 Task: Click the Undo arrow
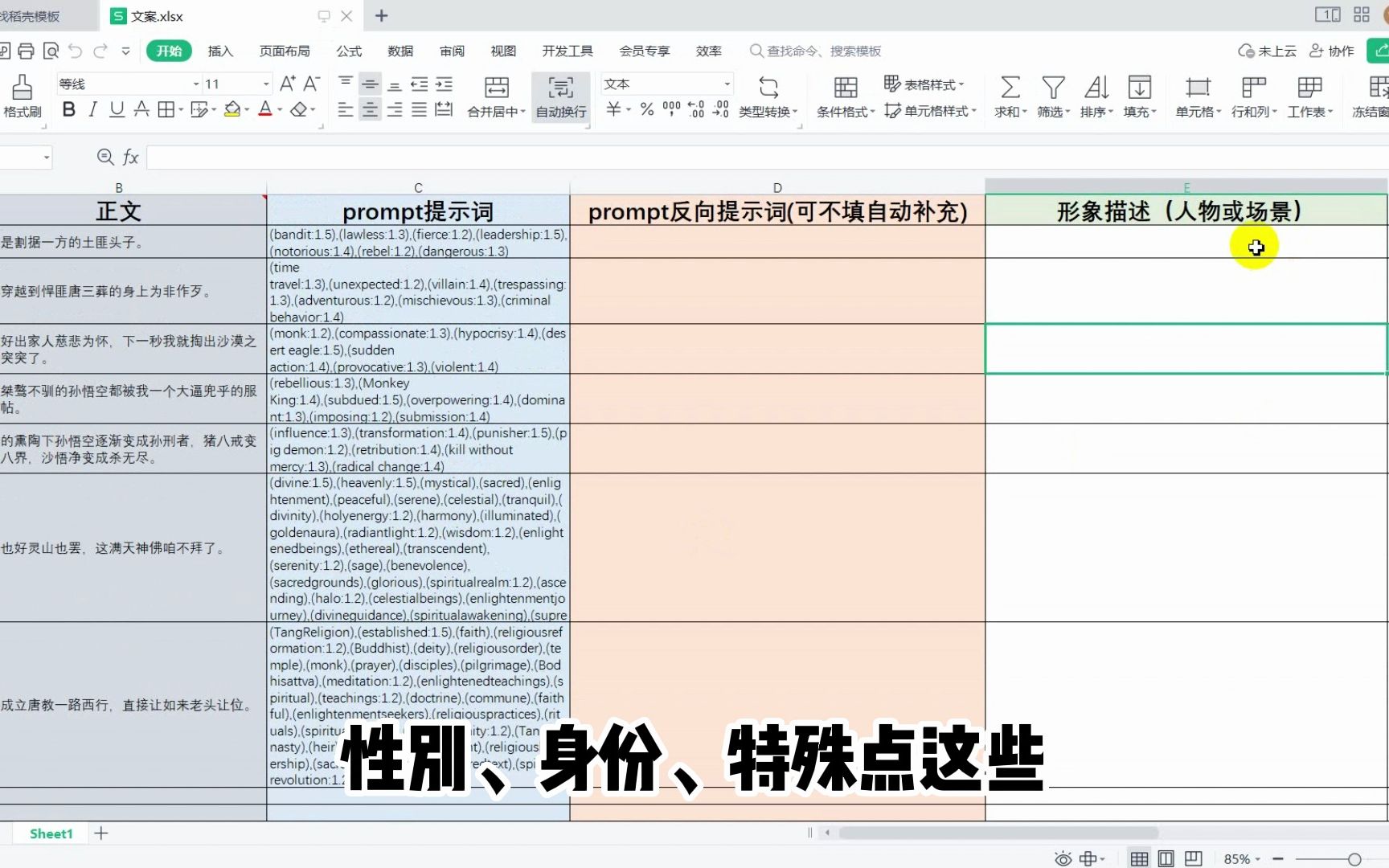pos(75,51)
